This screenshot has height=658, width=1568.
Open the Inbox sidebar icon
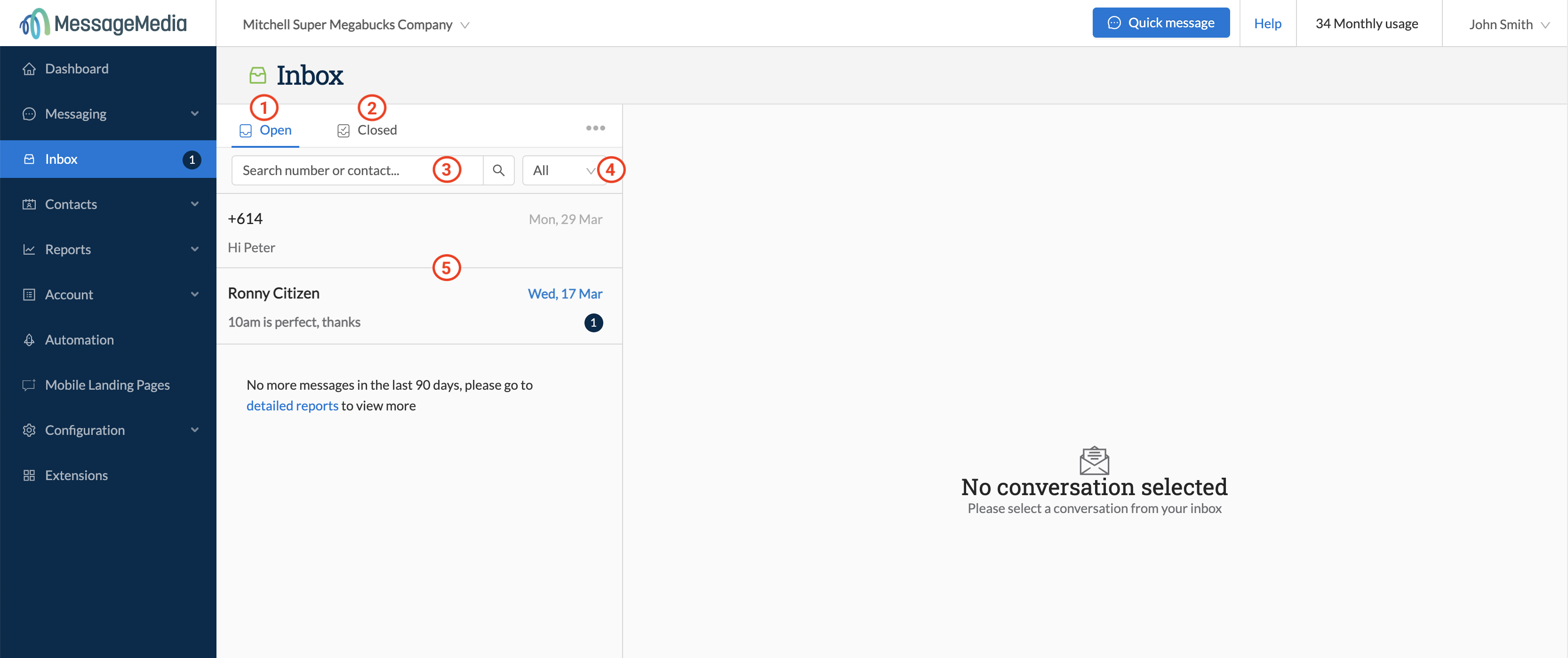(29, 159)
